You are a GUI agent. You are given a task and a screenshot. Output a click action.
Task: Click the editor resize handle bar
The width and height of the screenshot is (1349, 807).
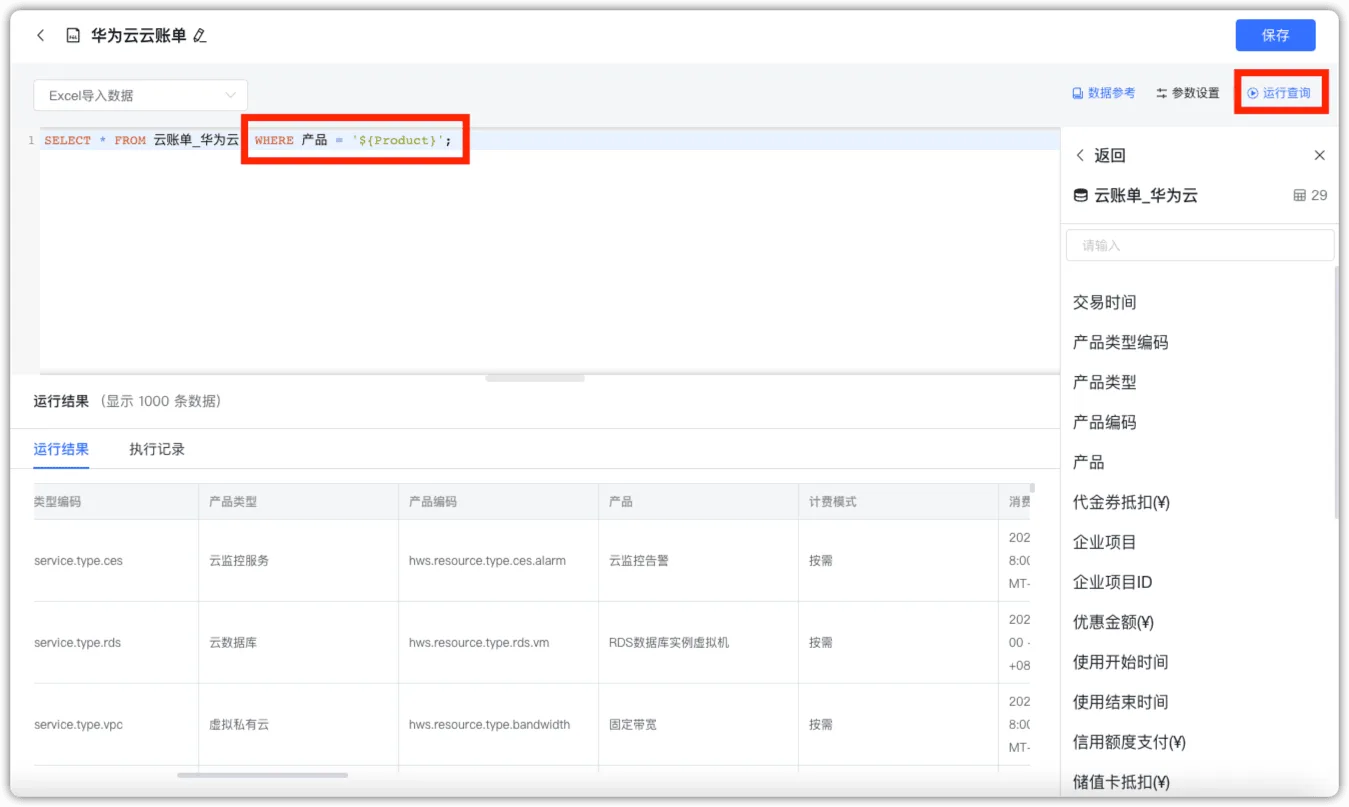(535, 378)
